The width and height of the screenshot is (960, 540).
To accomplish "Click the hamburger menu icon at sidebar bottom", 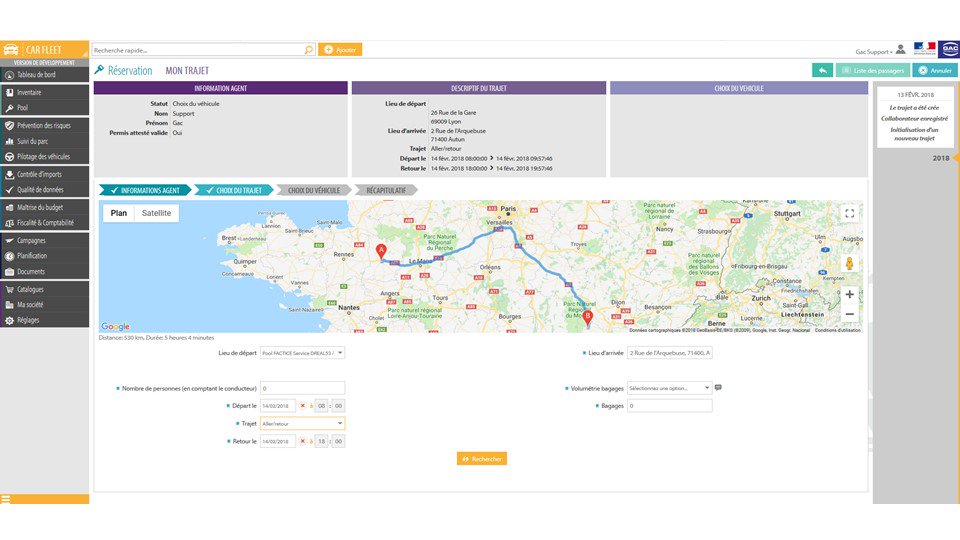I will click(6, 499).
